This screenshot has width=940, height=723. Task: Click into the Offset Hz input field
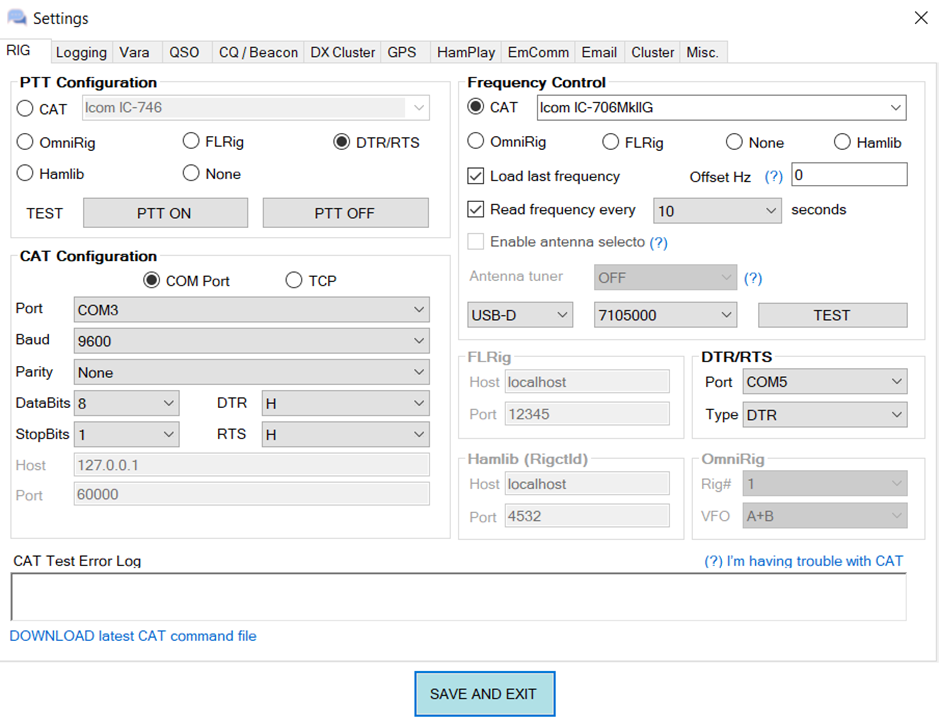point(848,176)
